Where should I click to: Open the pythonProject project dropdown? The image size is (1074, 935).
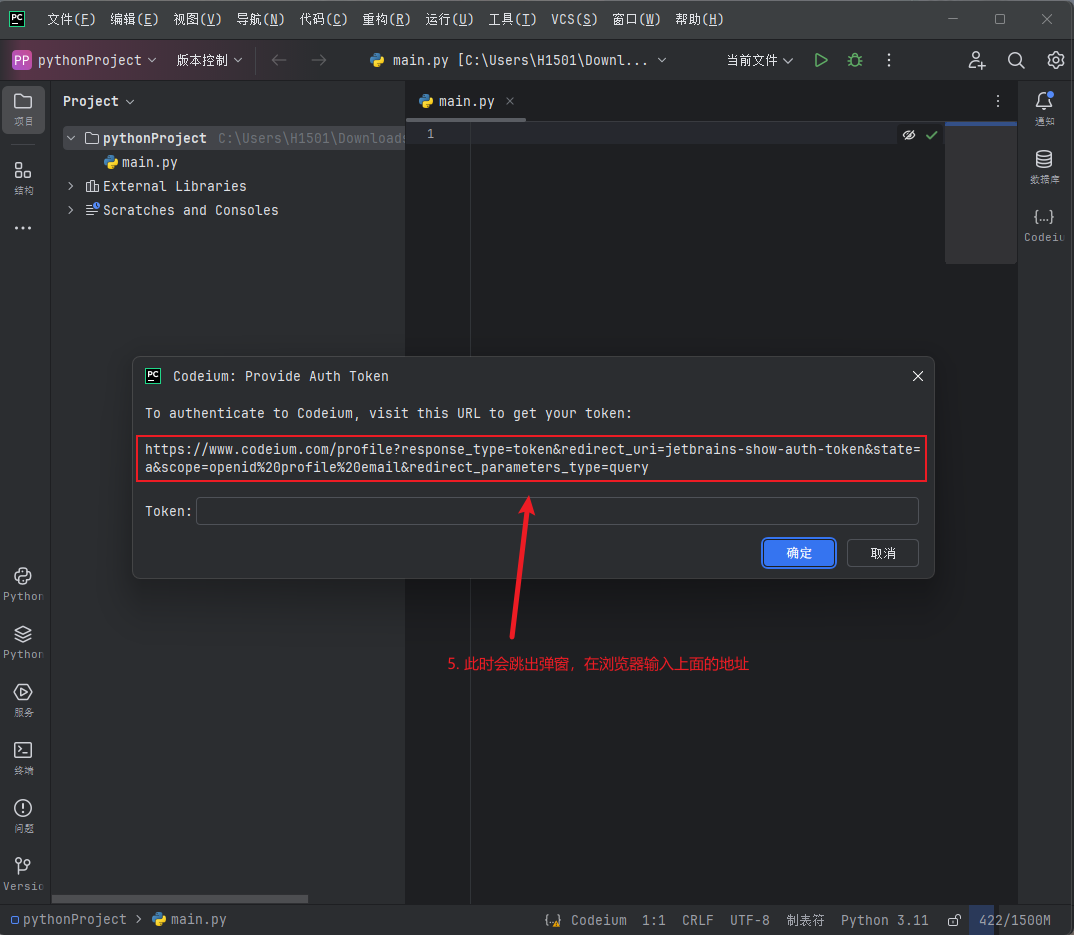pos(85,60)
